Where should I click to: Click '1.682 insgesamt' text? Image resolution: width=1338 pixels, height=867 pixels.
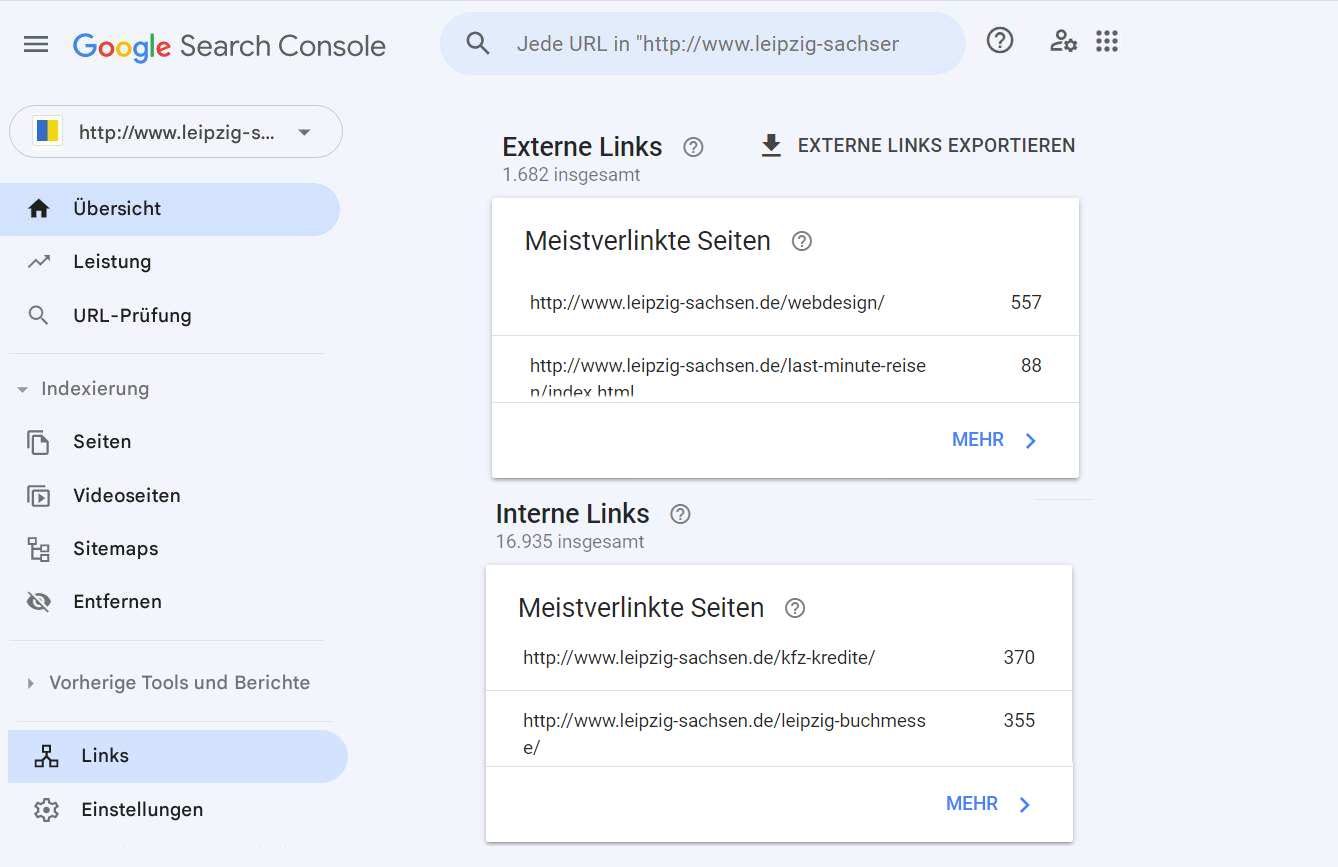(x=571, y=175)
